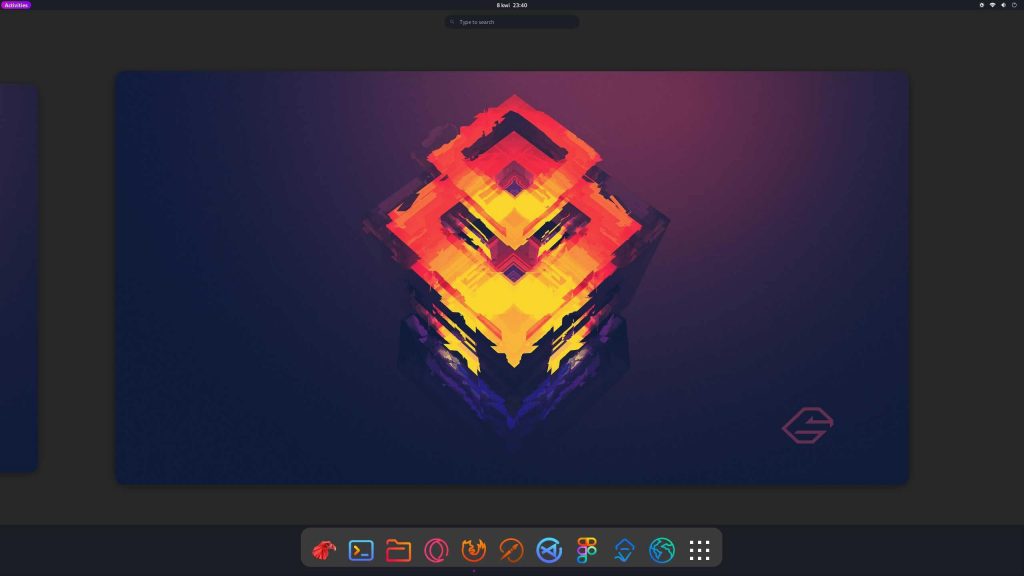Click the blue diamond app icon
Image resolution: width=1024 pixels, height=576 pixels.
pyautogui.click(x=624, y=549)
